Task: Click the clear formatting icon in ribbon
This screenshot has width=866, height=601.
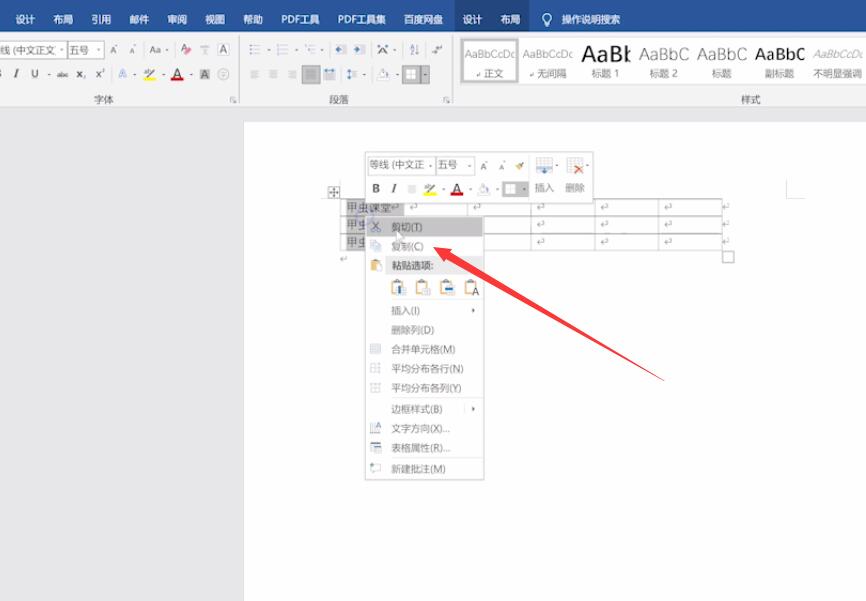Action: click(186, 50)
